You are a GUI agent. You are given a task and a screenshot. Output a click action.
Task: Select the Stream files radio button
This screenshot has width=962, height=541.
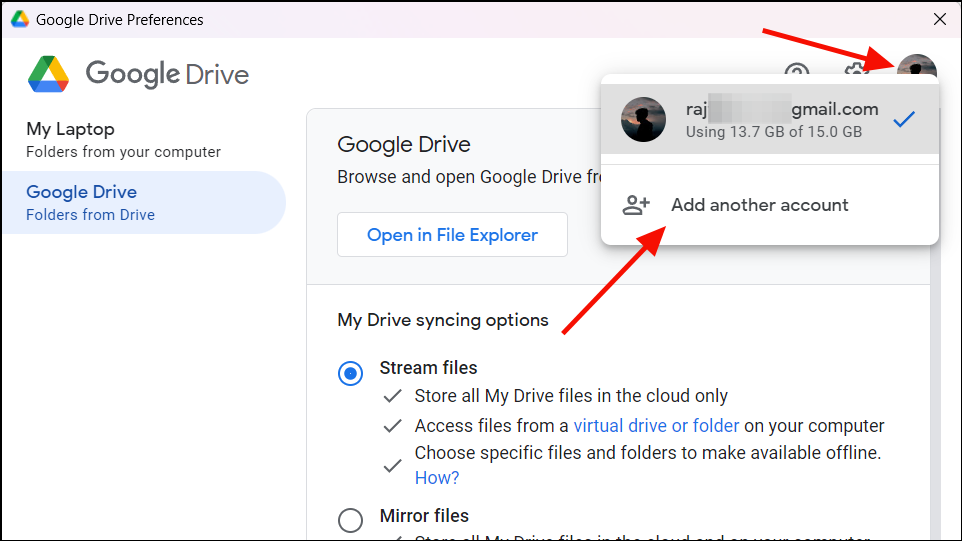click(350, 373)
